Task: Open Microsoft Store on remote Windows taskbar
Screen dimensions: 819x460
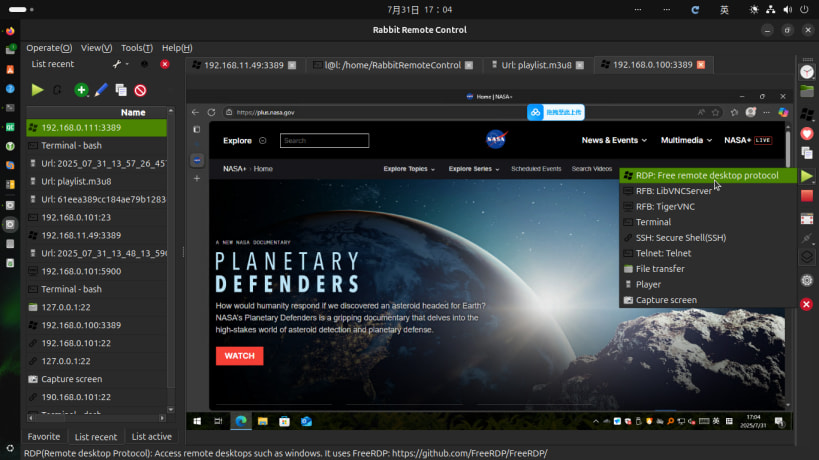Action: click(x=284, y=421)
